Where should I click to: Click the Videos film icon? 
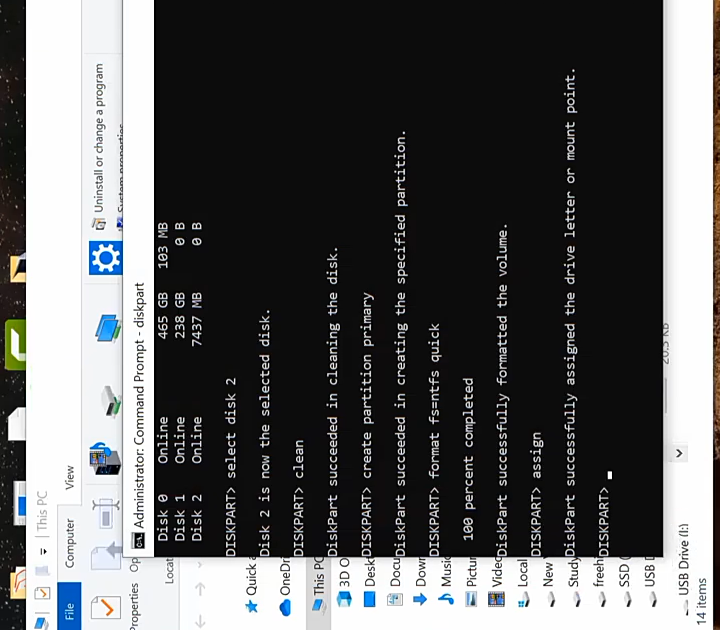496,599
